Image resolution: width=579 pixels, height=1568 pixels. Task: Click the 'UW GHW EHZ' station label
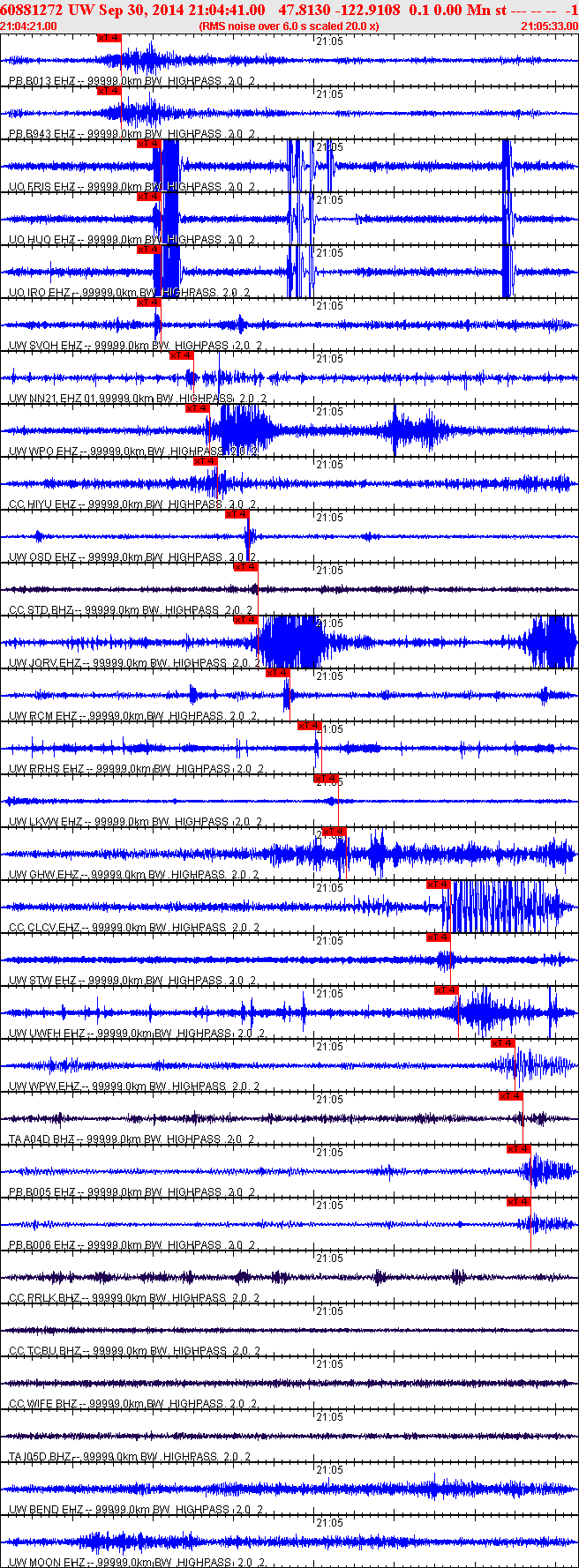click(x=43, y=875)
